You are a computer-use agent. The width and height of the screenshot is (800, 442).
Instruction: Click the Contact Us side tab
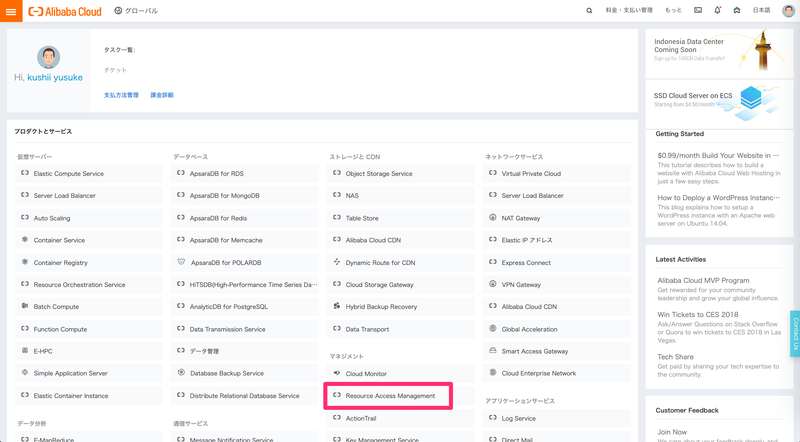pyautogui.click(x=795, y=333)
